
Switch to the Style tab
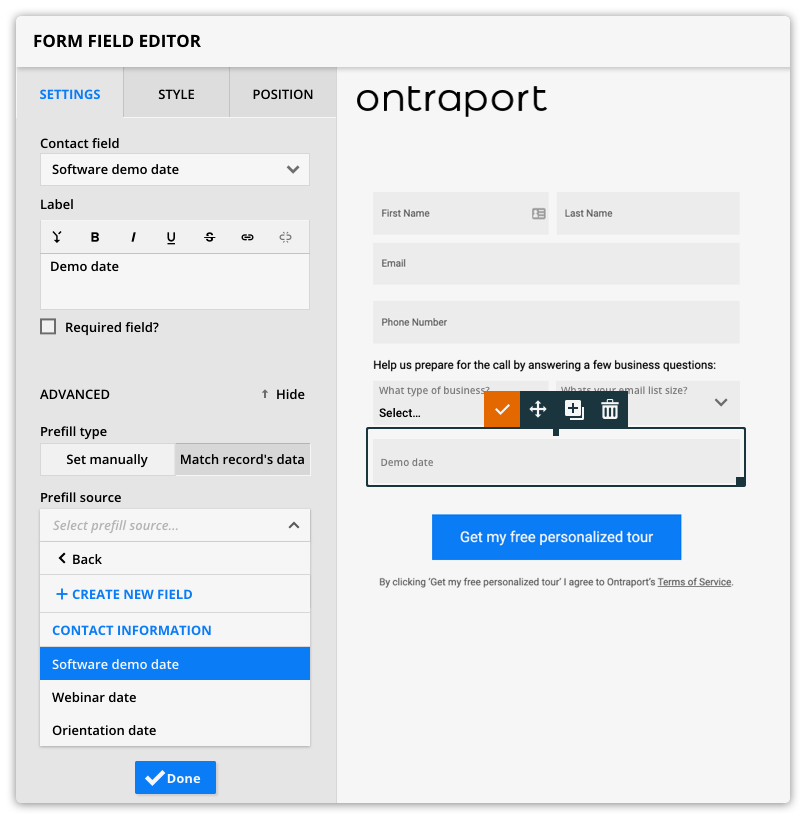(x=177, y=94)
